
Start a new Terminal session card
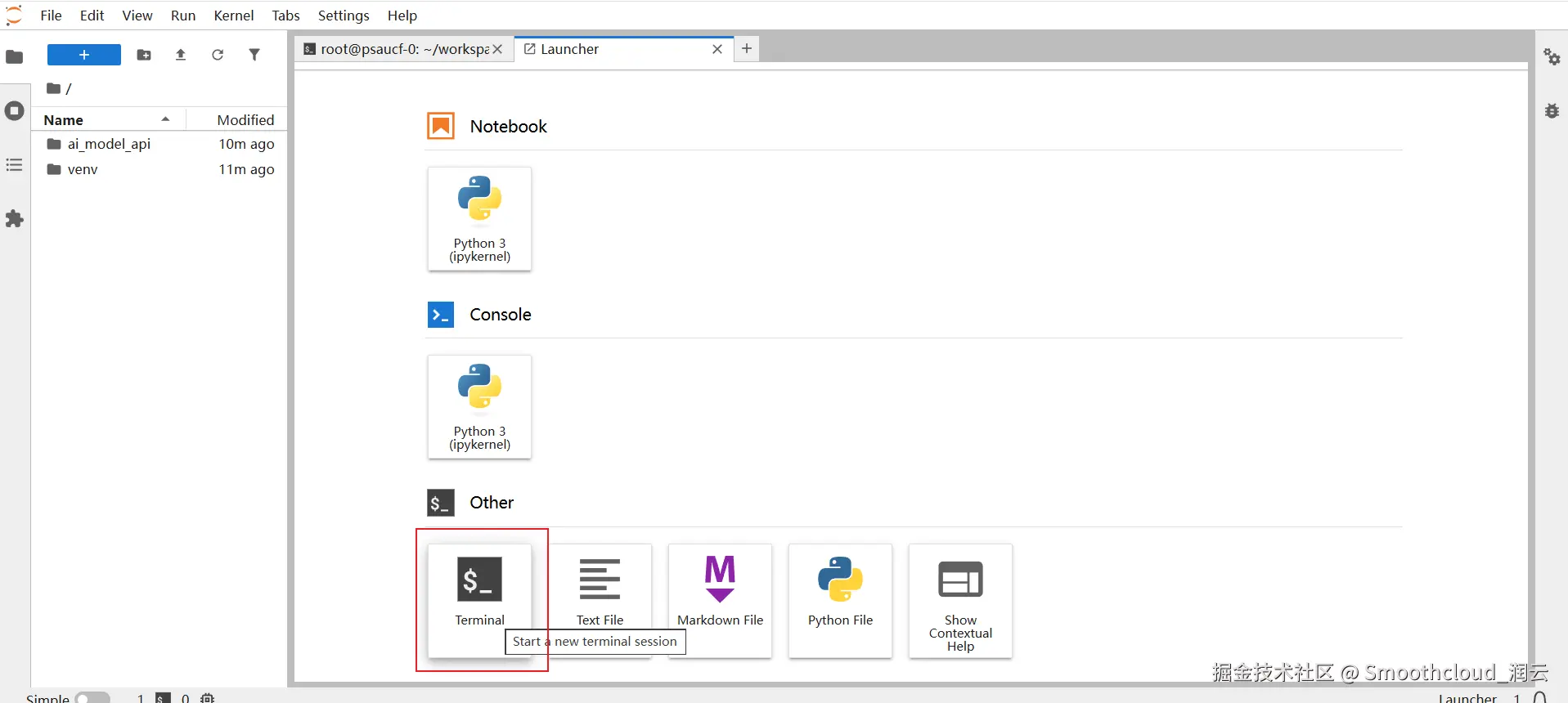479,601
